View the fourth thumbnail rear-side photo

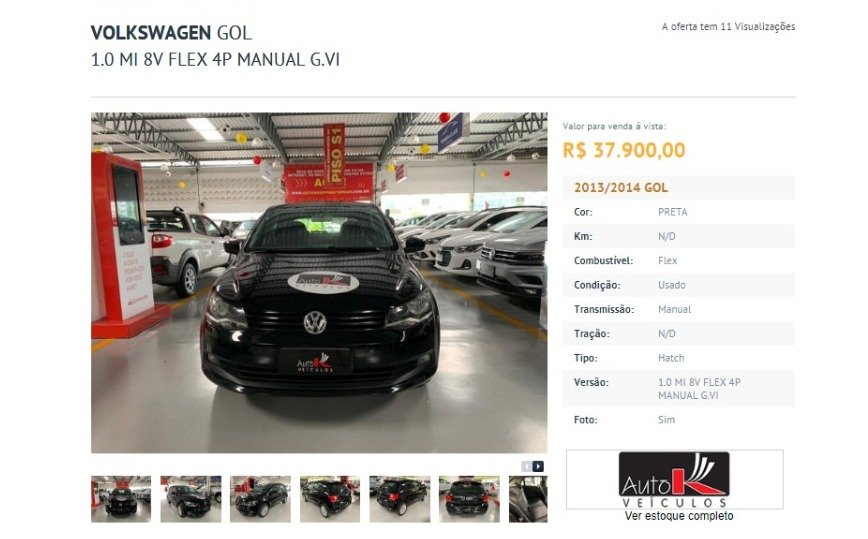pyautogui.click(x=330, y=499)
